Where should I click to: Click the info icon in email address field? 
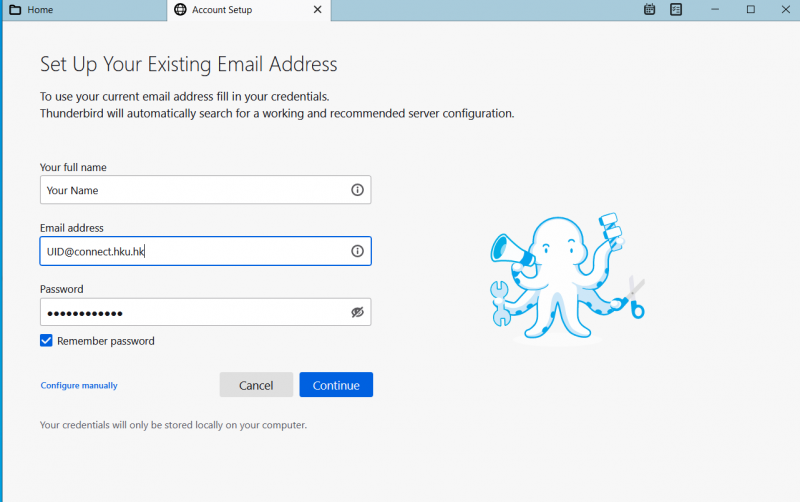357,251
